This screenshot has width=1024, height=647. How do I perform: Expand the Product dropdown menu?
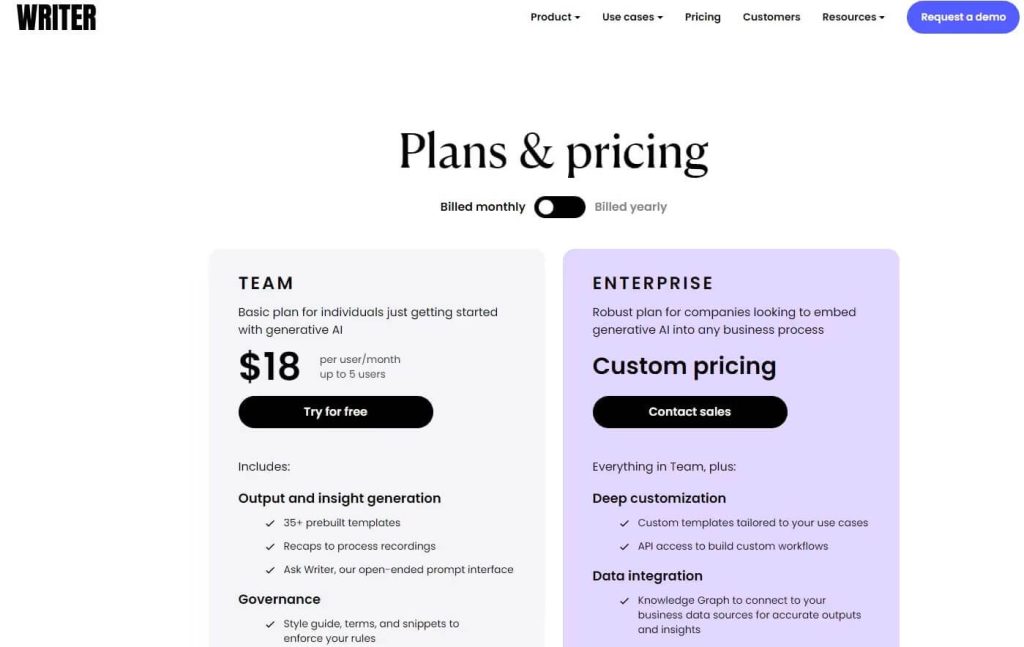555,17
